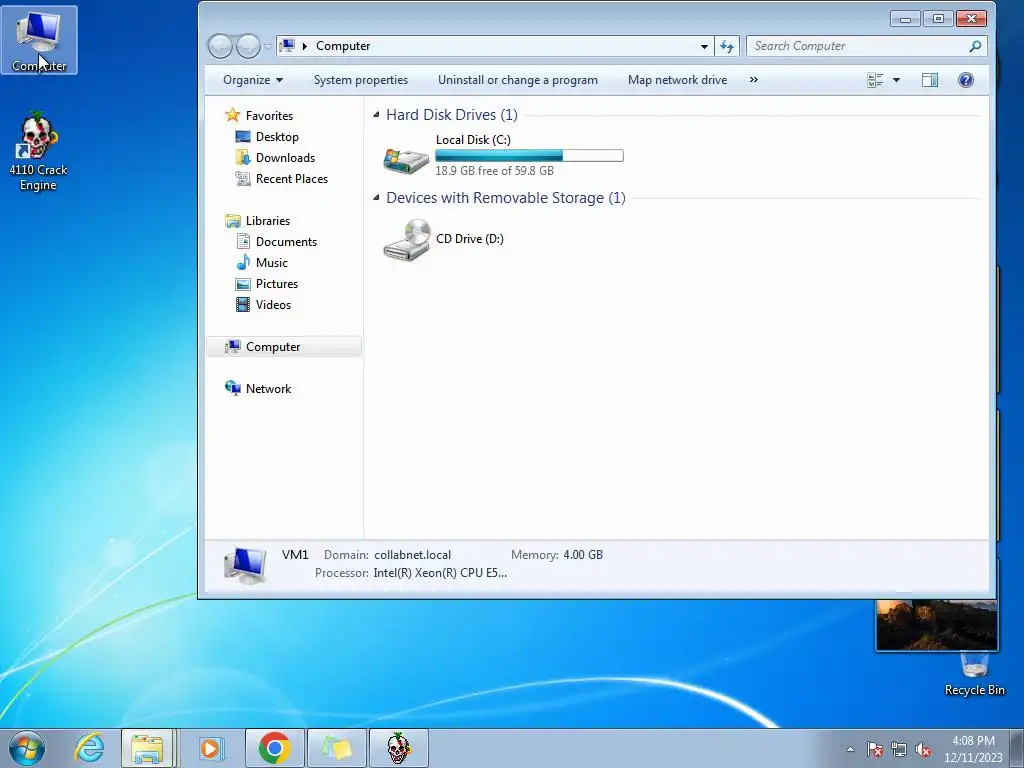Viewport: 1024px width, 768px height.
Task: Click the taskbar clock showing 4:08 PM
Action: pyautogui.click(x=973, y=749)
